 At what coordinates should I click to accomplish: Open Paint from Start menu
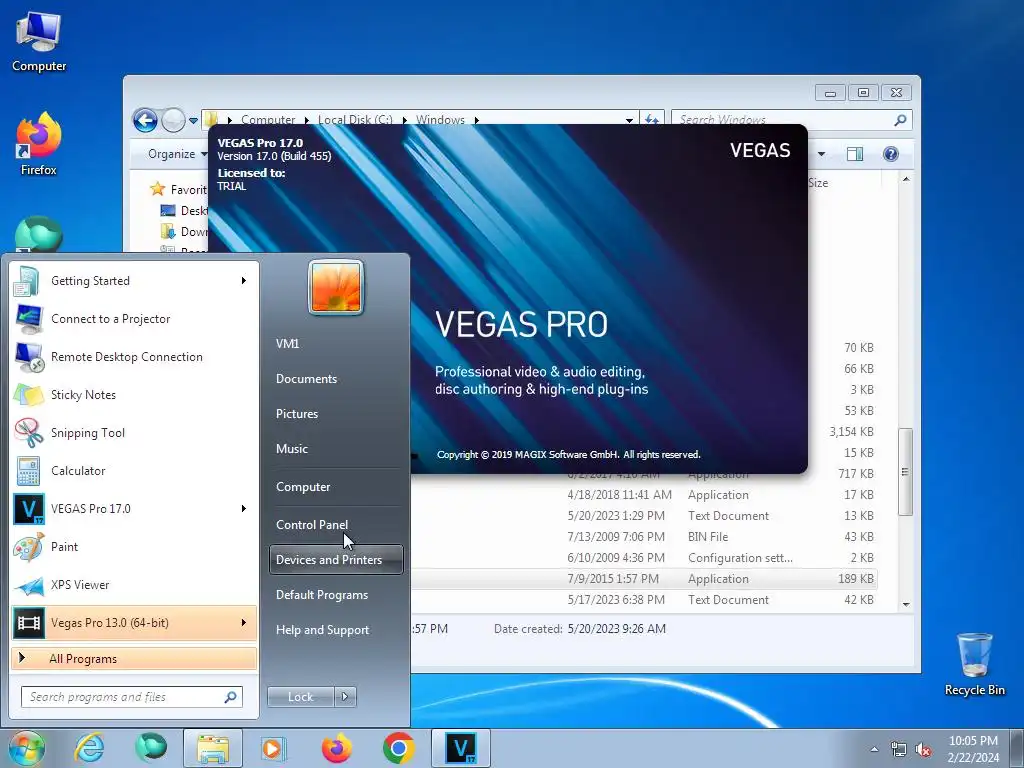pos(135,547)
